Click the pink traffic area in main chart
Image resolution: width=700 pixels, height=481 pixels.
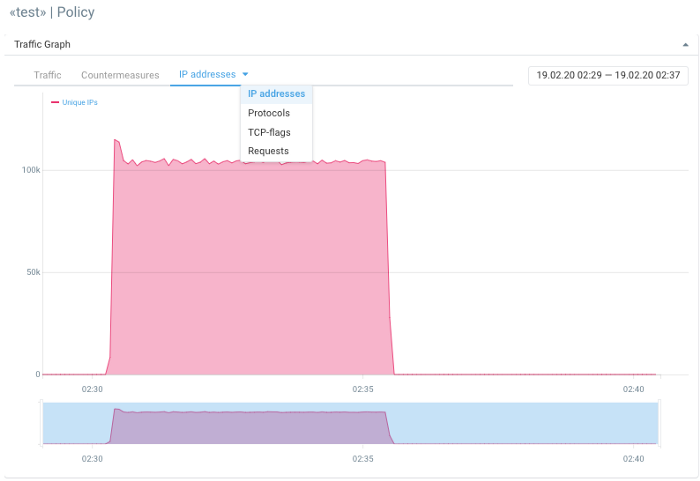[x=250, y=270]
